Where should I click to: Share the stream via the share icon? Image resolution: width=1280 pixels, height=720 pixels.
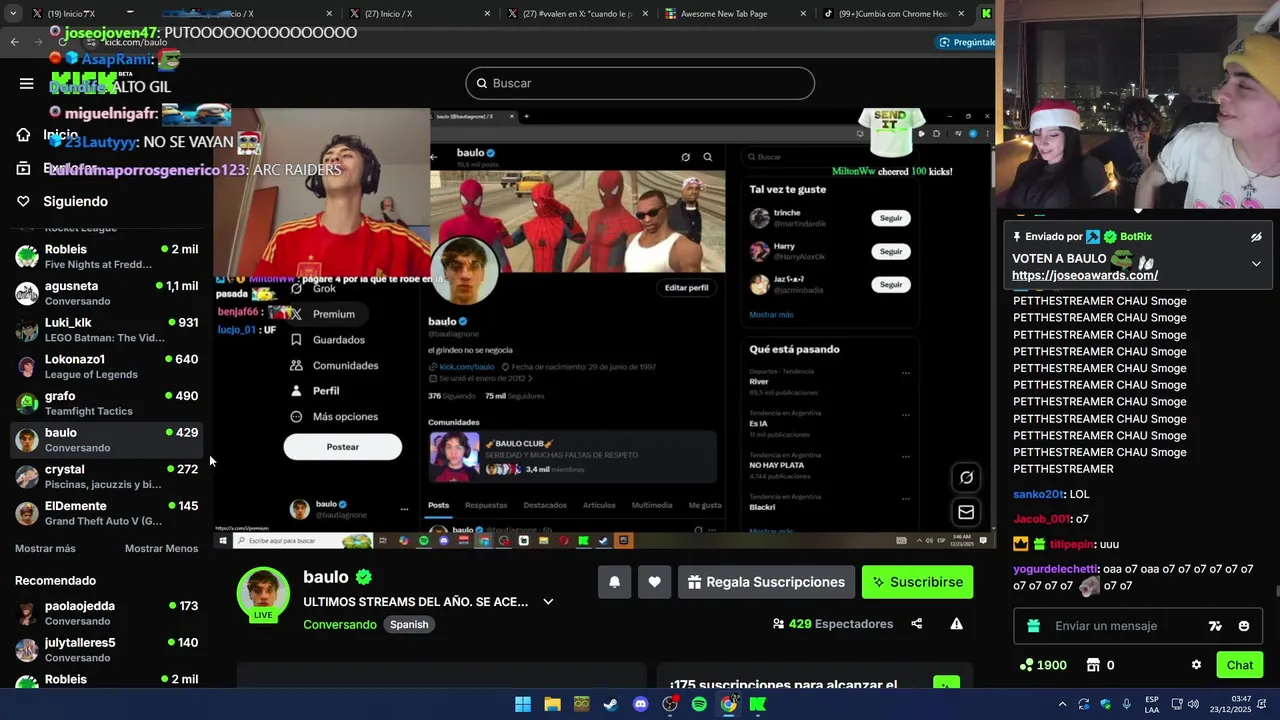(917, 624)
